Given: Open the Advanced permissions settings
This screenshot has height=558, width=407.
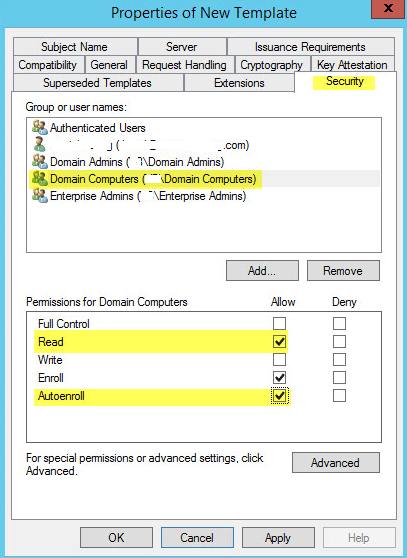Looking at the screenshot, I should (x=336, y=463).
